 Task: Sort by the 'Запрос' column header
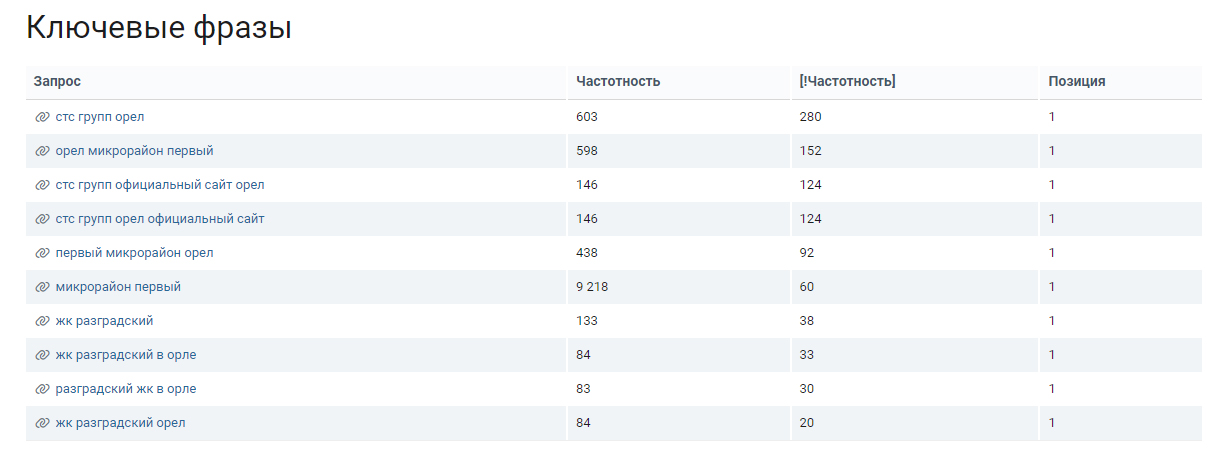tap(57, 82)
